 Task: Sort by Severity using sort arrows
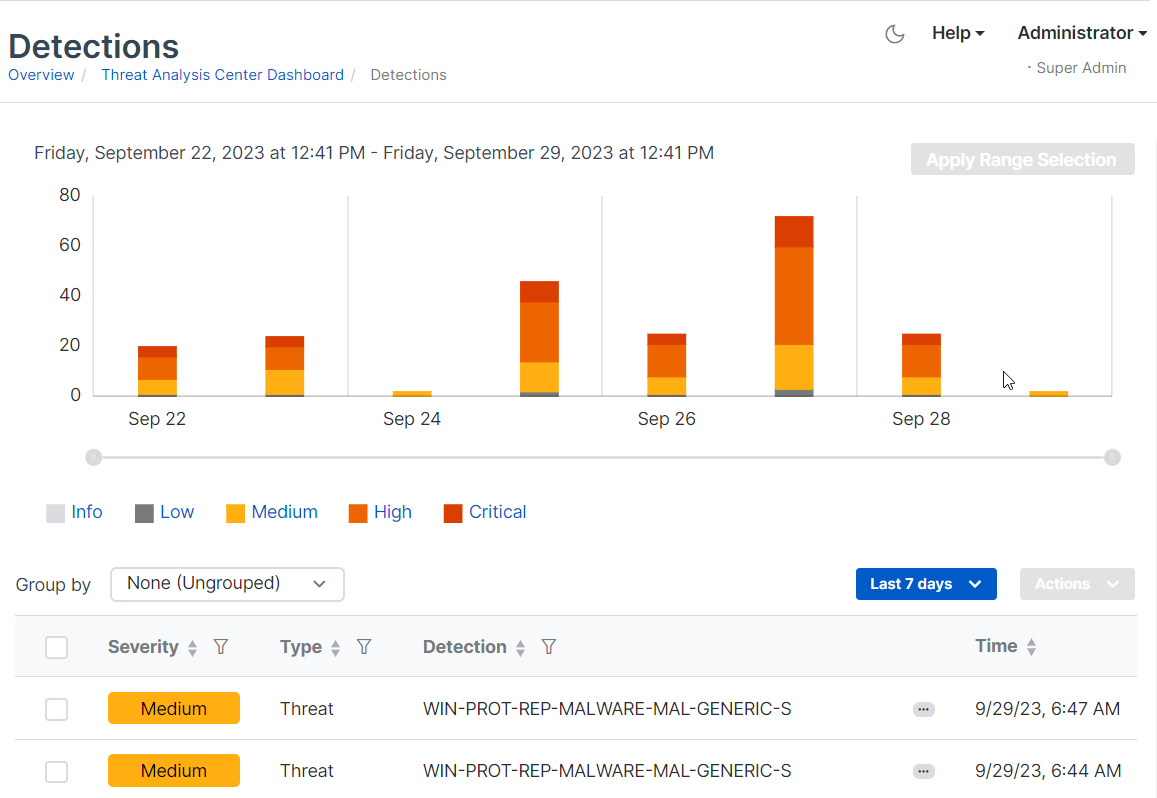(x=193, y=648)
